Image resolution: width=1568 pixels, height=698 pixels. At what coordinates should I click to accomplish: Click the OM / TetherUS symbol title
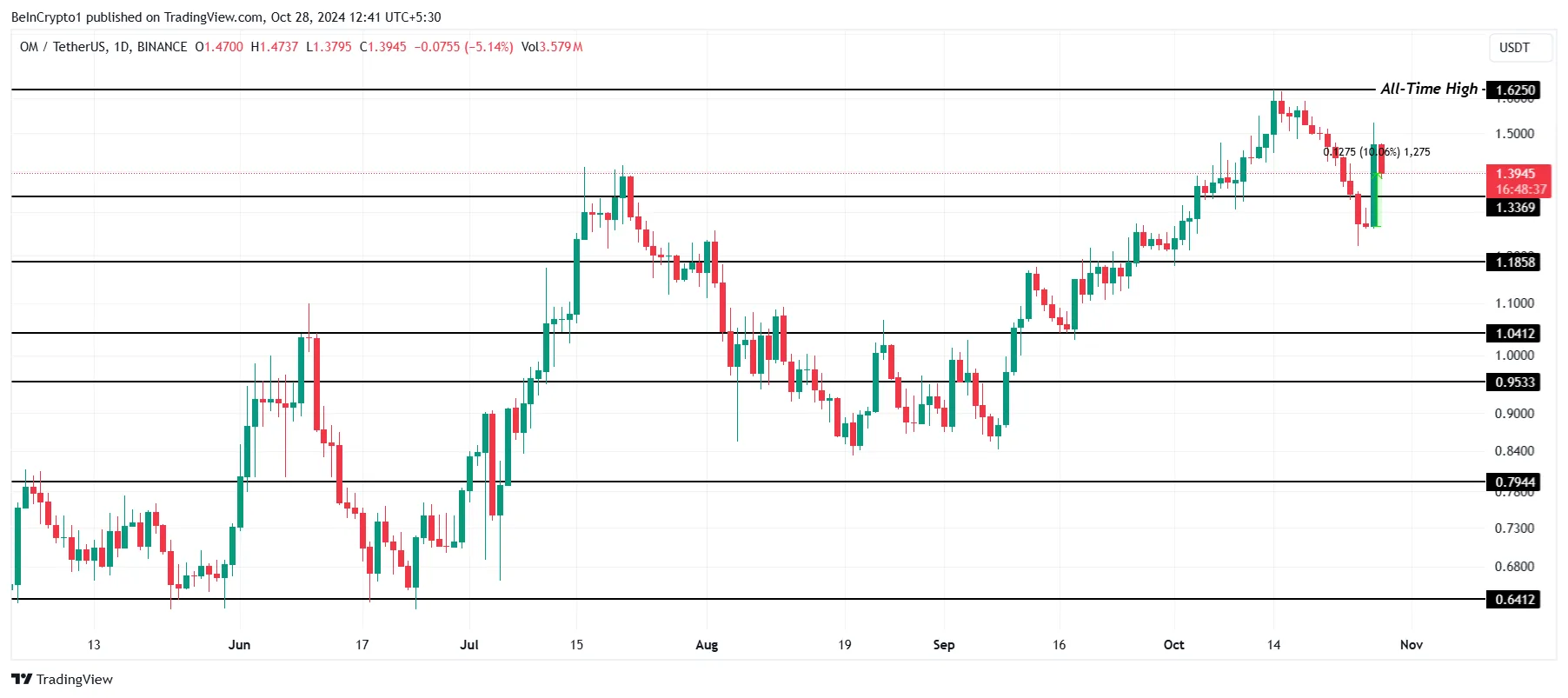pos(103,47)
